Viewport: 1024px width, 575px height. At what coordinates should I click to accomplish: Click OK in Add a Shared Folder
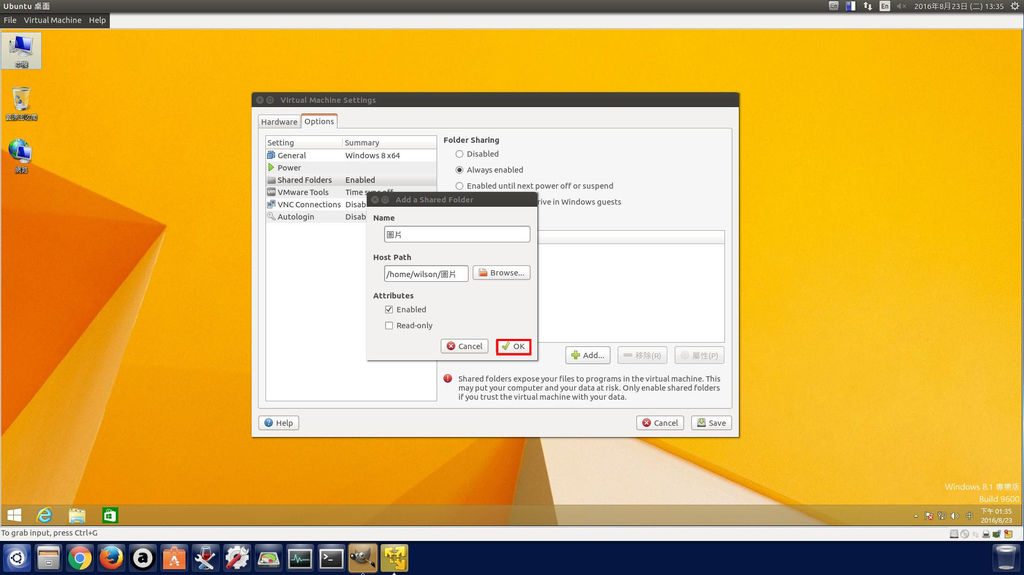pos(513,346)
